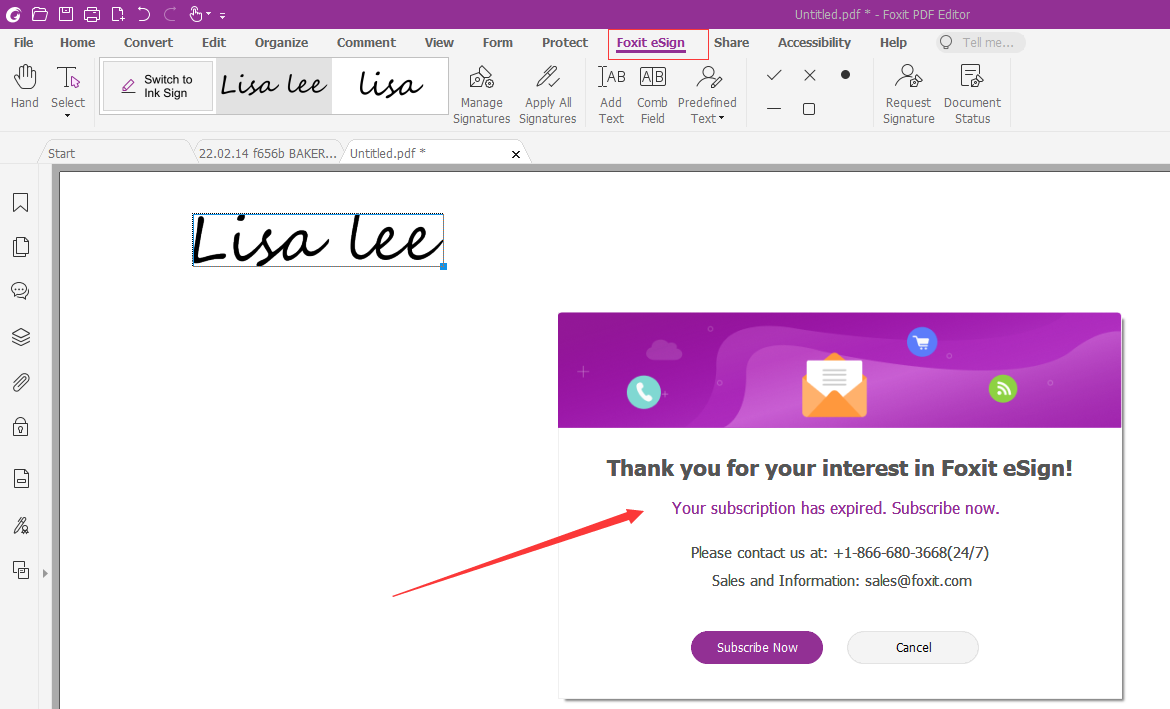Viewport: 1170px width, 709px height.
Task: Expand the navigation pane arrow
Action: [x=45, y=573]
